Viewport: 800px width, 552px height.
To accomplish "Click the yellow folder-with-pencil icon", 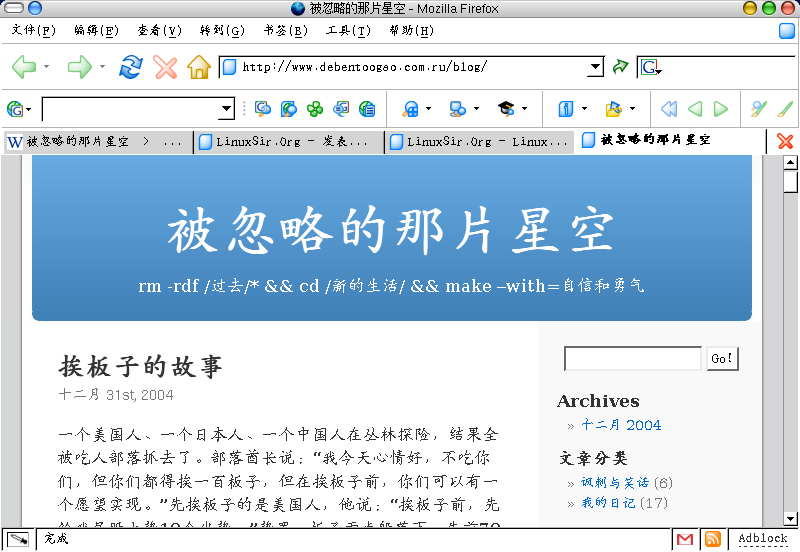I will pos(614,109).
